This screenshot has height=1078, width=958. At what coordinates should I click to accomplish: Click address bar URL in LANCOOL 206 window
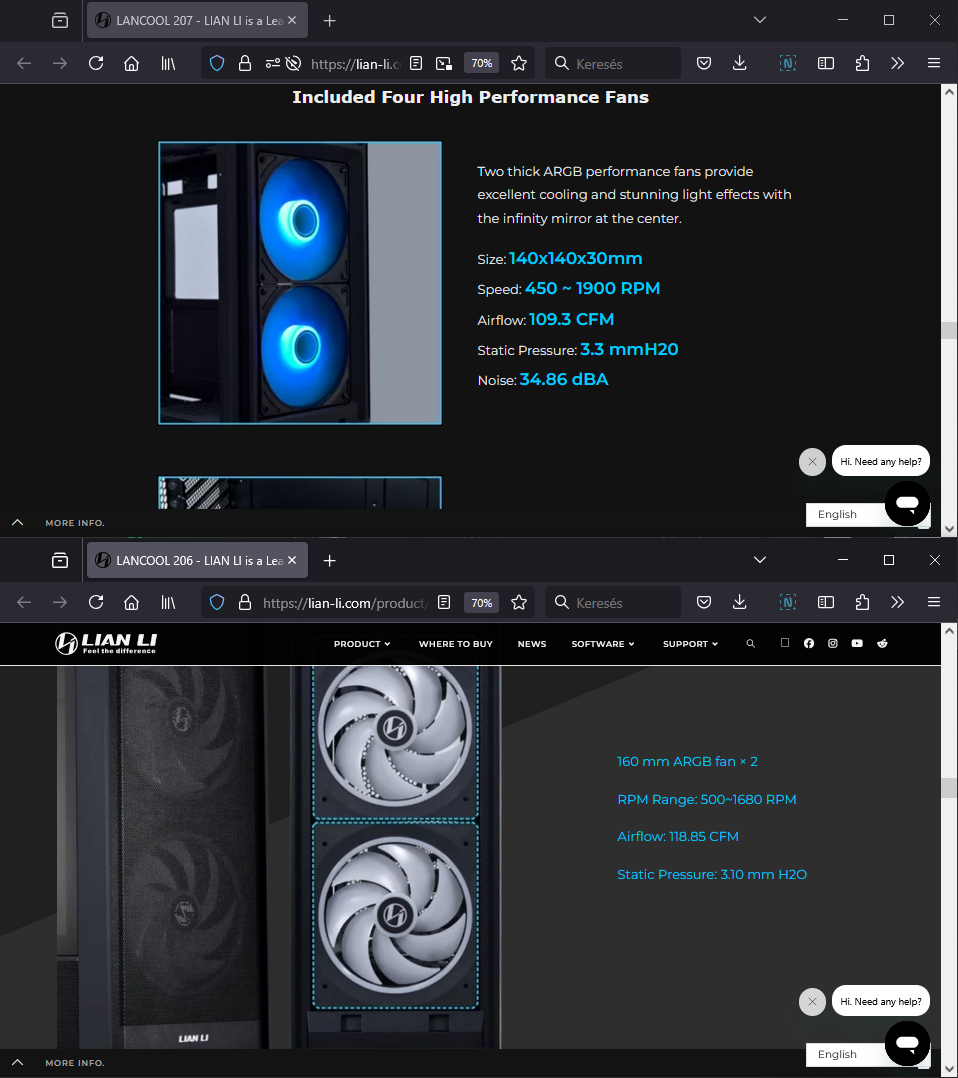(x=345, y=602)
